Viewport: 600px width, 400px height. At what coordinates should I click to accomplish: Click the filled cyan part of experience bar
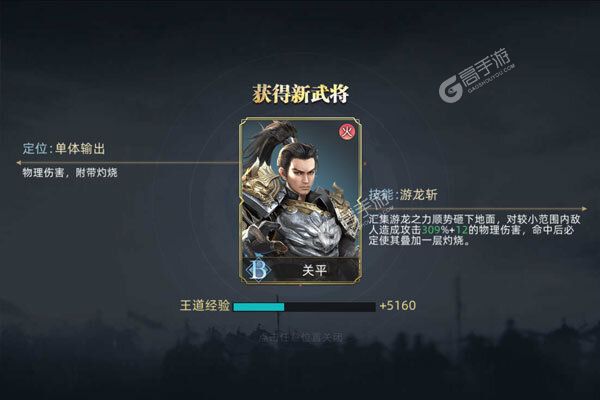tap(259, 307)
